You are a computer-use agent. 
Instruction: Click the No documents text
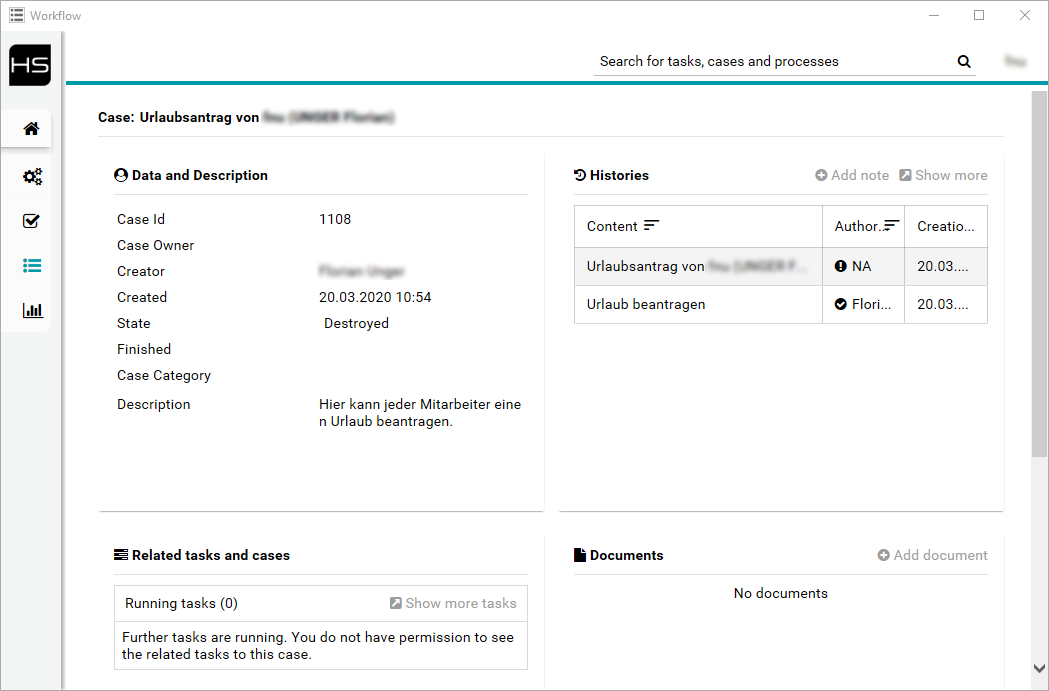[x=781, y=593]
